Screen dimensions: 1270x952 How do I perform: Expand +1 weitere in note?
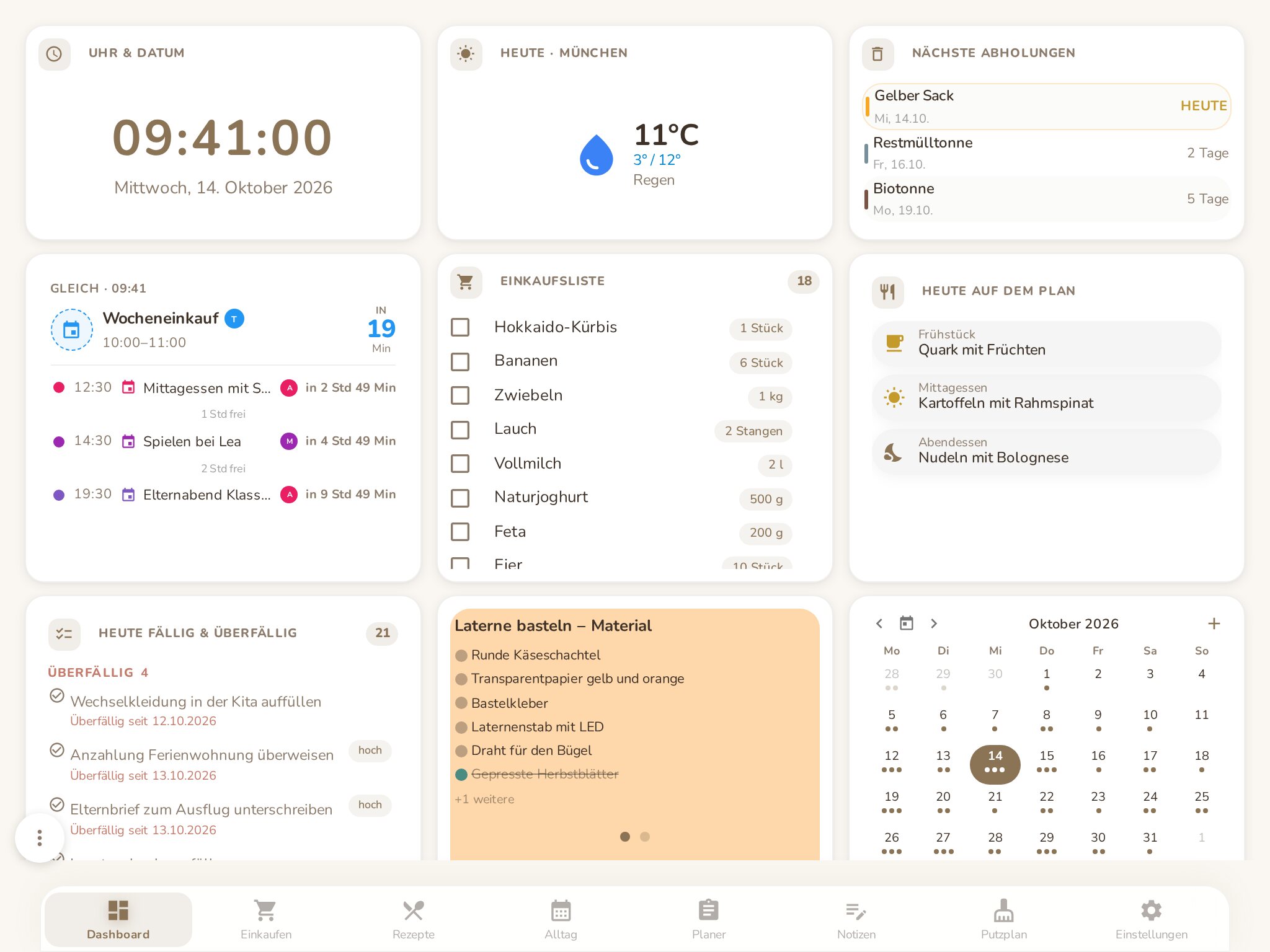[x=484, y=800]
